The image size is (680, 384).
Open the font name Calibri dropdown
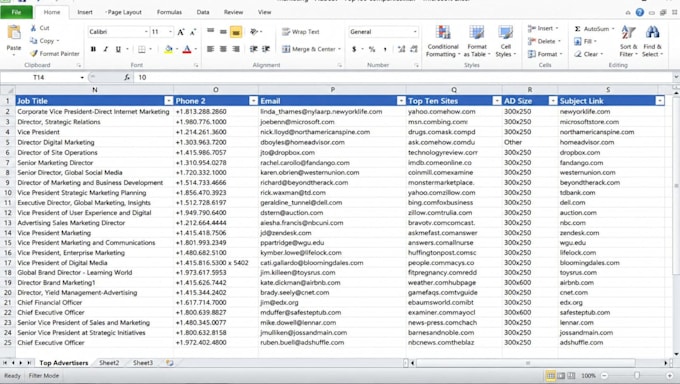pos(146,32)
